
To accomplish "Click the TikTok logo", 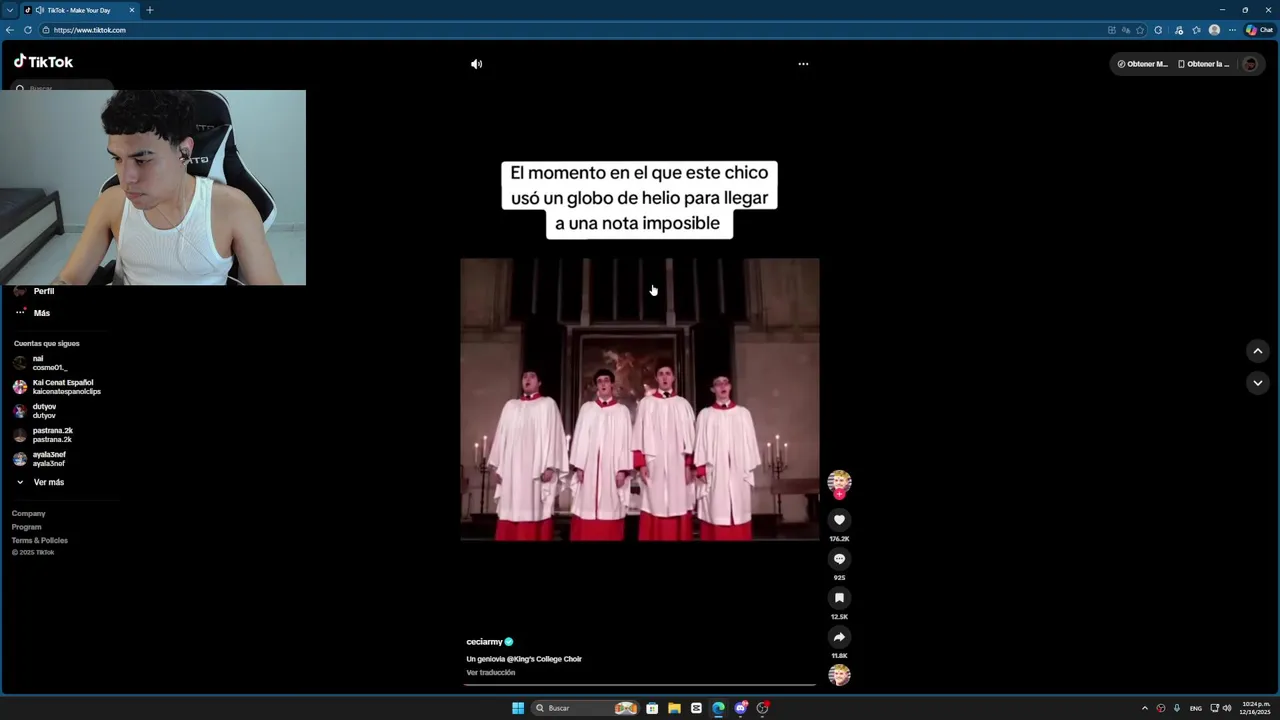I will [x=43, y=62].
